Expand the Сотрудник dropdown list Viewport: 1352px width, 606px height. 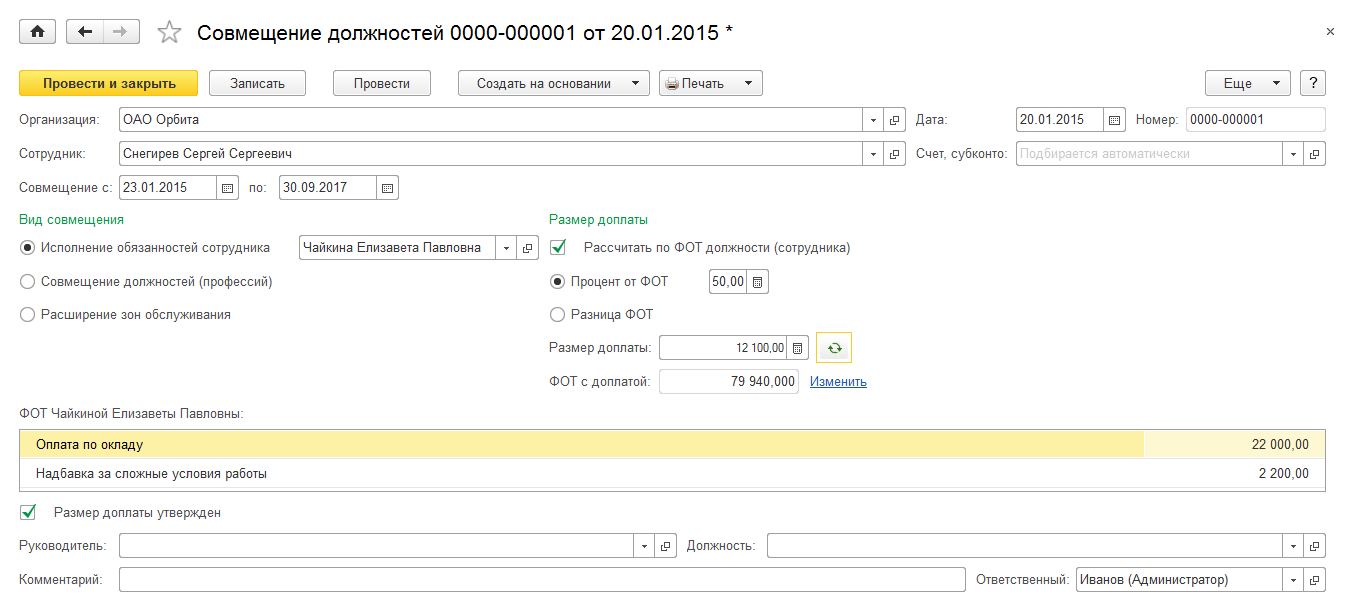coord(873,154)
